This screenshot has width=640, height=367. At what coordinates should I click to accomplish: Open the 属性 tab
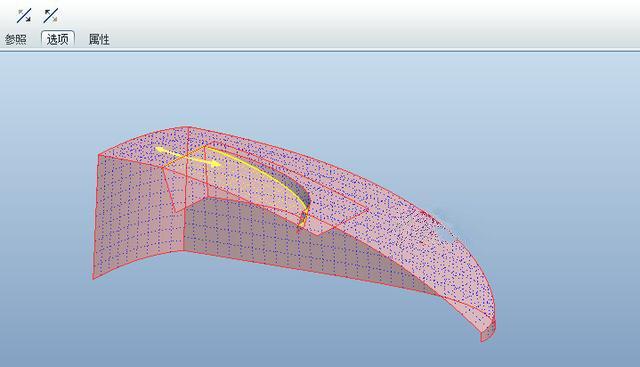click(x=99, y=40)
